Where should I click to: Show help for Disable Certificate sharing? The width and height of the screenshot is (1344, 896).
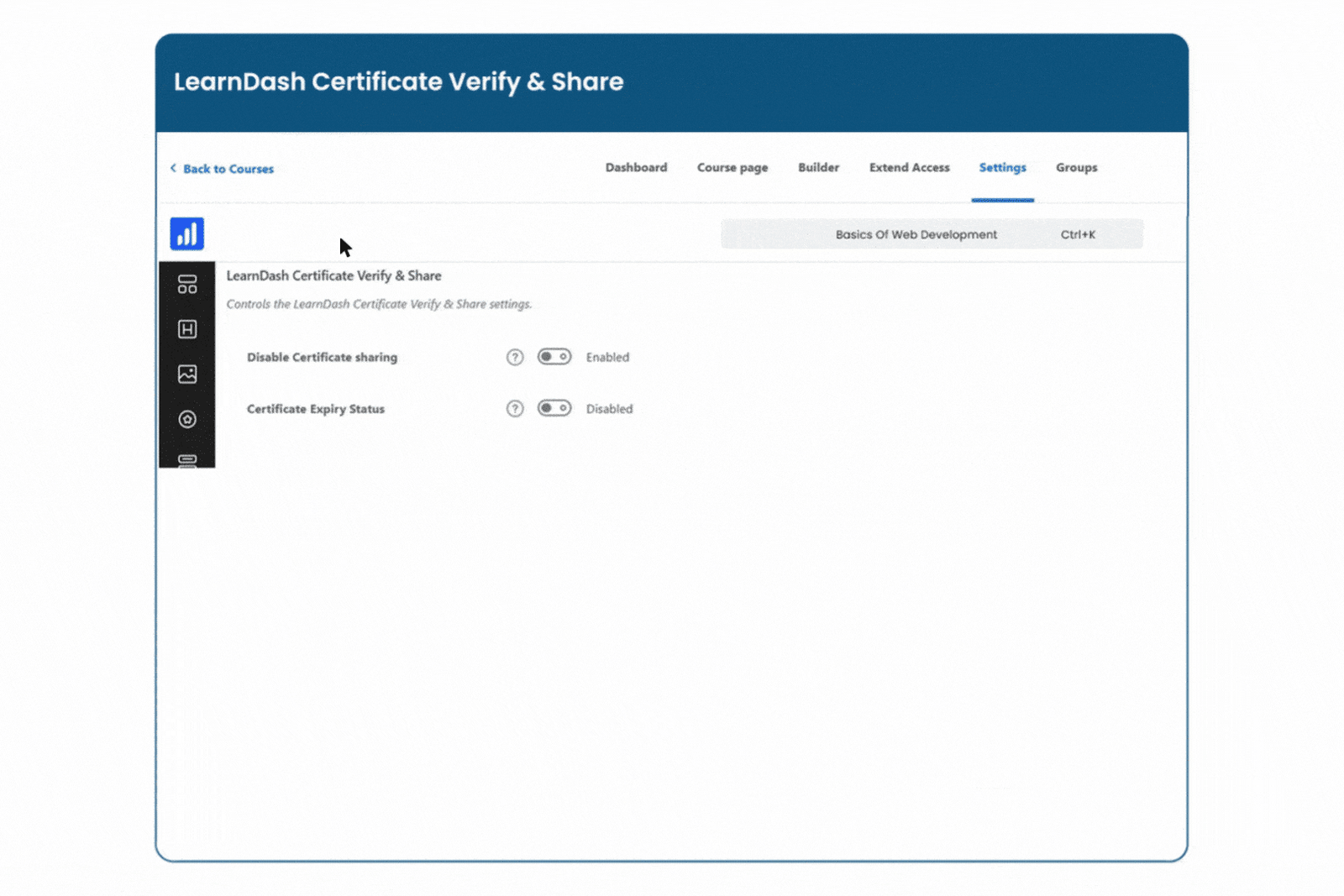(x=515, y=357)
